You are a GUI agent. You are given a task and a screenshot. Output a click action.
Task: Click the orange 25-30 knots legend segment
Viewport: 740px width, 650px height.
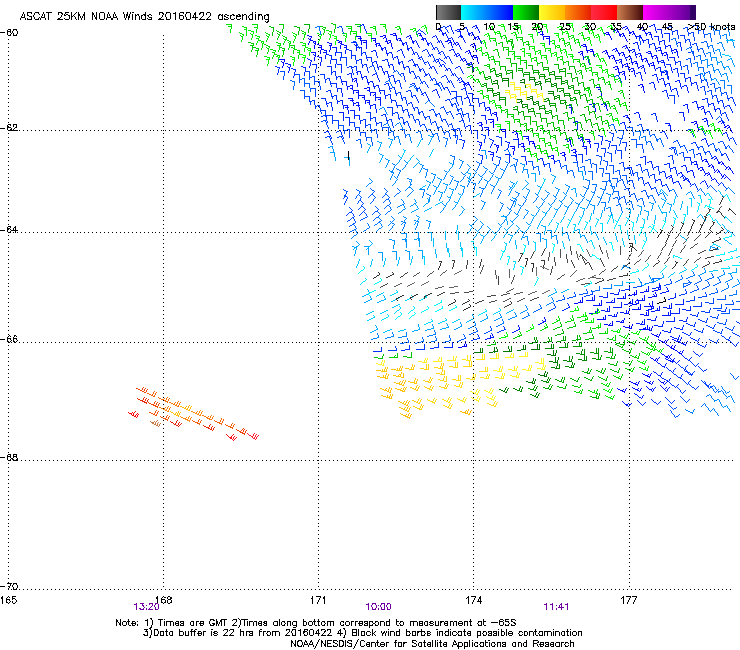(578, 12)
